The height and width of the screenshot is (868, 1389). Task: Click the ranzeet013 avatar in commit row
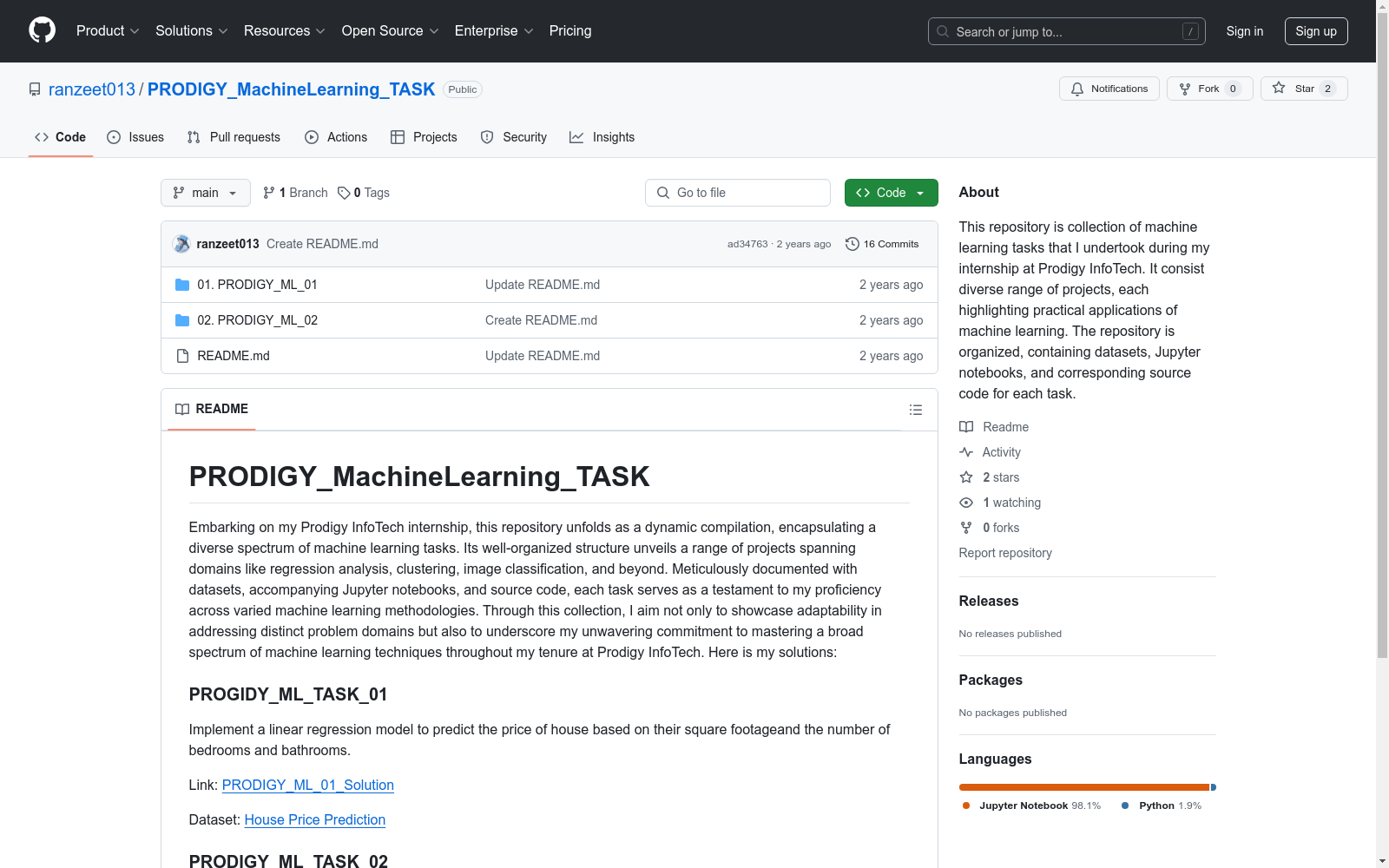tap(181, 244)
